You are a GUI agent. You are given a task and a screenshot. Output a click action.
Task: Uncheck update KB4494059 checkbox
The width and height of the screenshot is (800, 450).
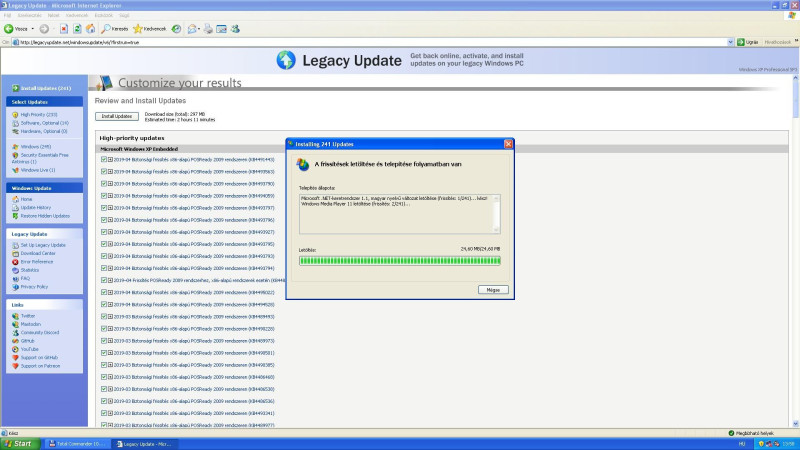coord(104,195)
